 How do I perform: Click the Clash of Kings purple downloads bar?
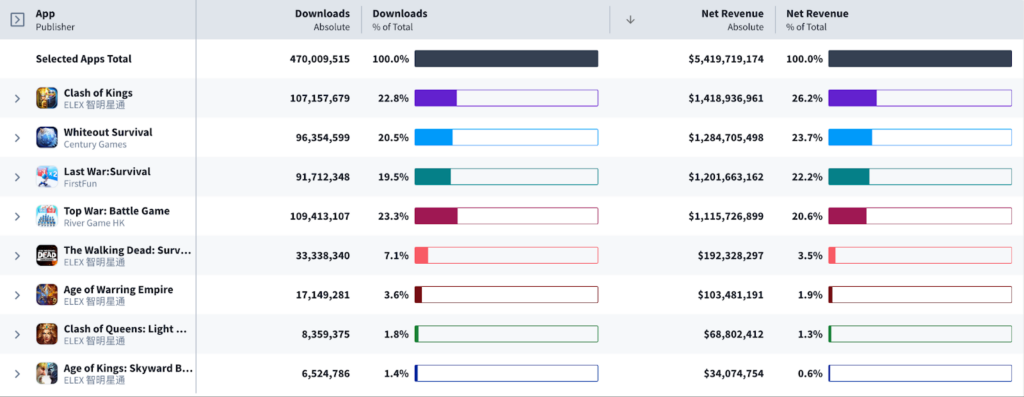tap(436, 98)
